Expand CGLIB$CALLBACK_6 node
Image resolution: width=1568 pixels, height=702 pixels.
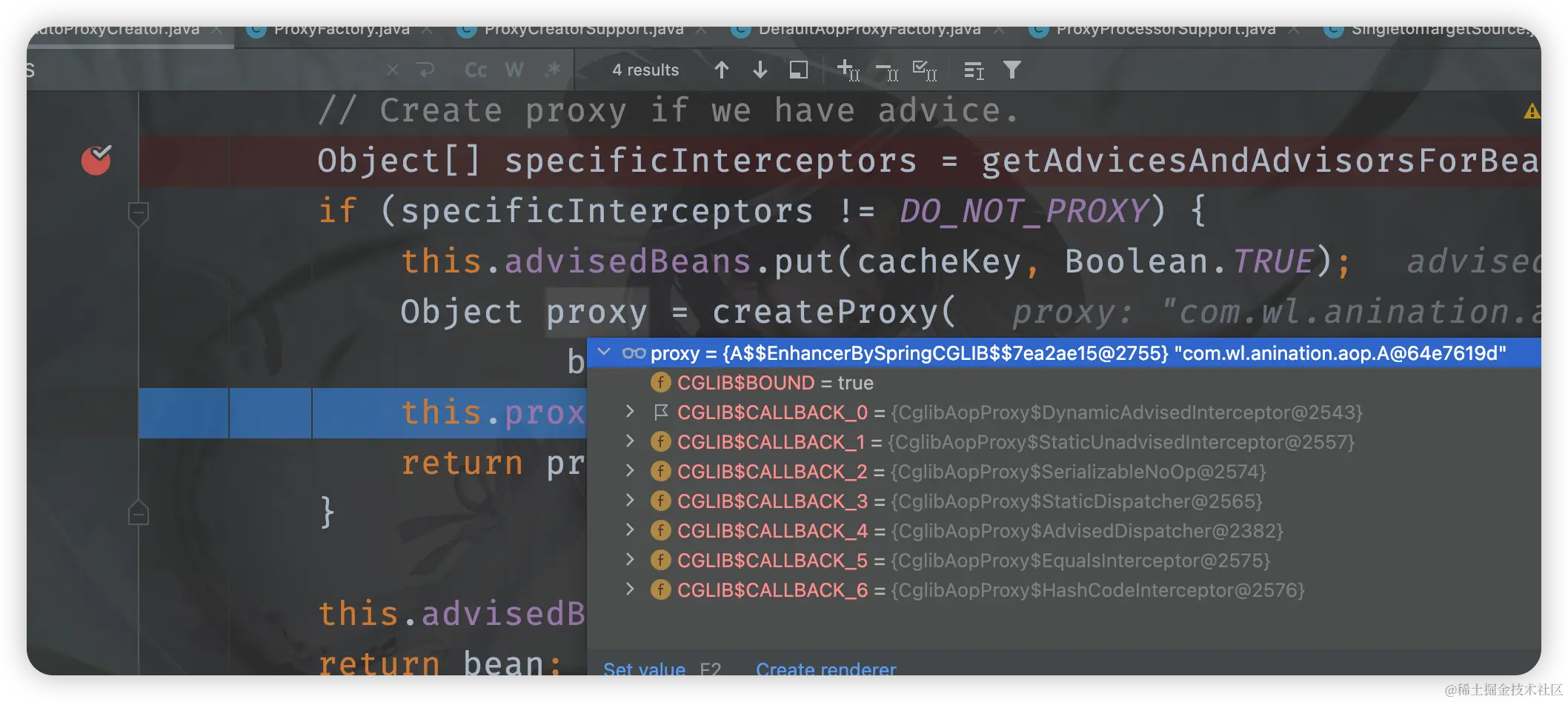pos(630,589)
